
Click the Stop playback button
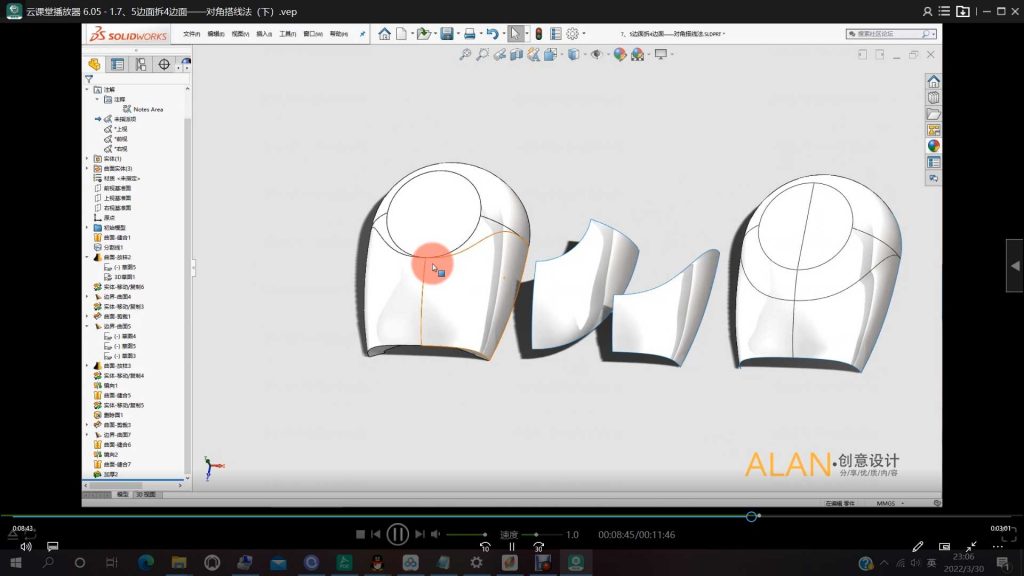(x=359, y=534)
